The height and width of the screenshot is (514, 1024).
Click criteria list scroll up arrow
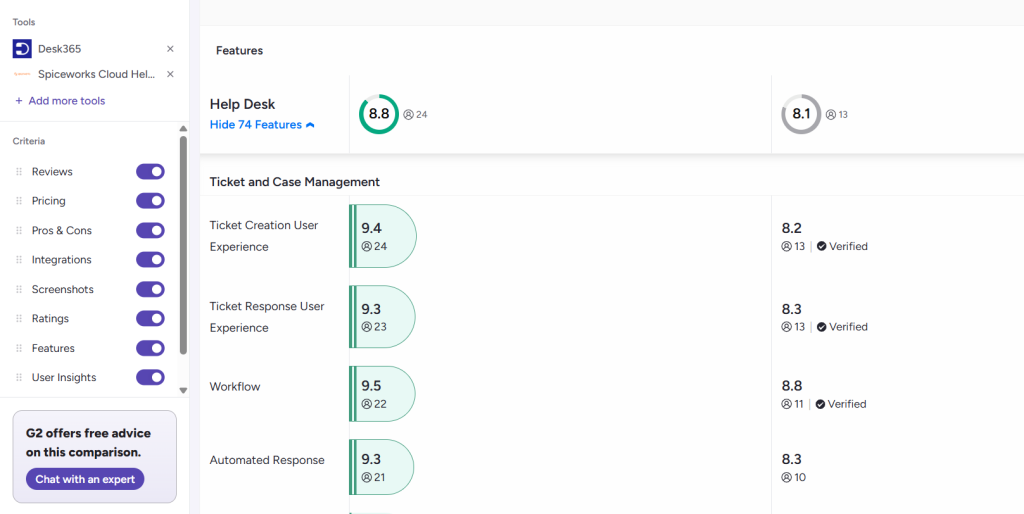(x=184, y=129)
